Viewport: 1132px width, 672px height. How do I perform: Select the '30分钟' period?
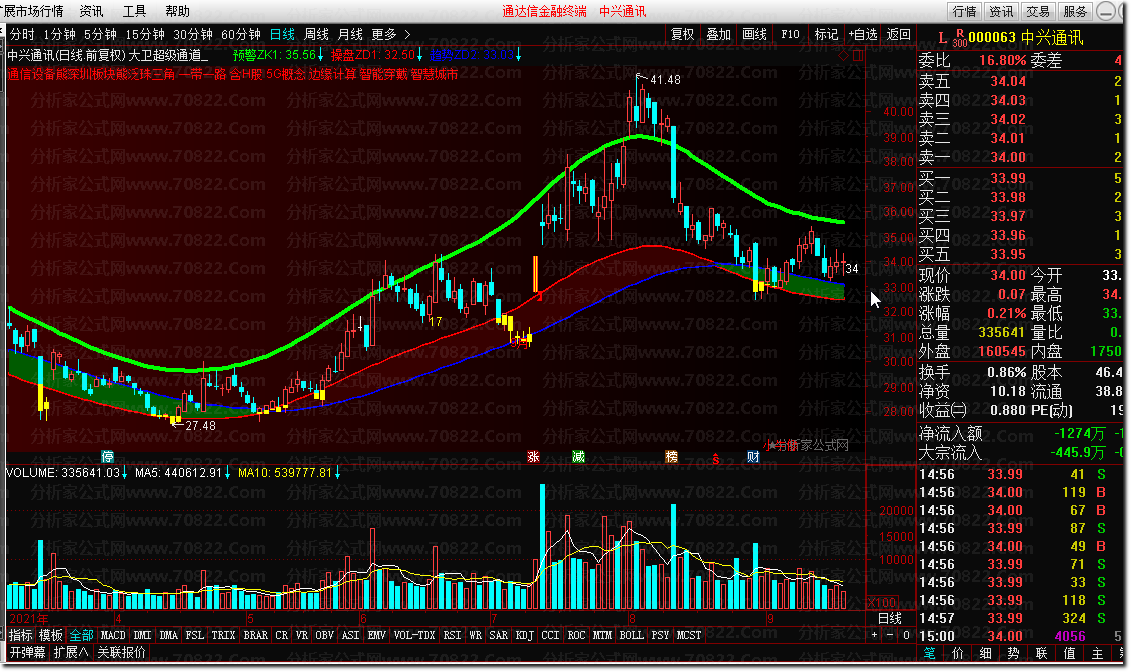(193, 34)
